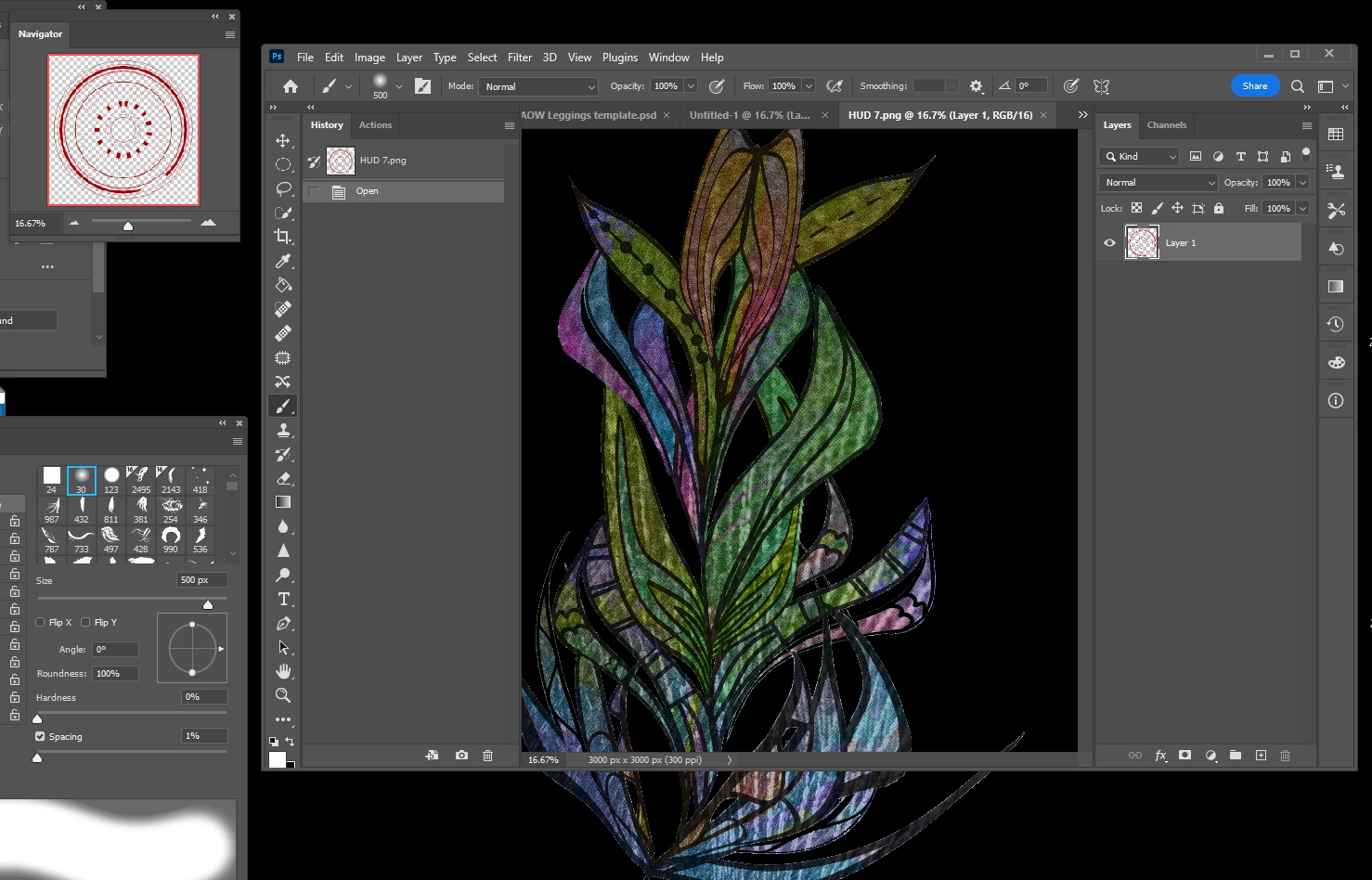Viewport: 1372px width, 880px height.
Task: Switch to Untitled-1 document tab
Action: (x=749, y=115)
